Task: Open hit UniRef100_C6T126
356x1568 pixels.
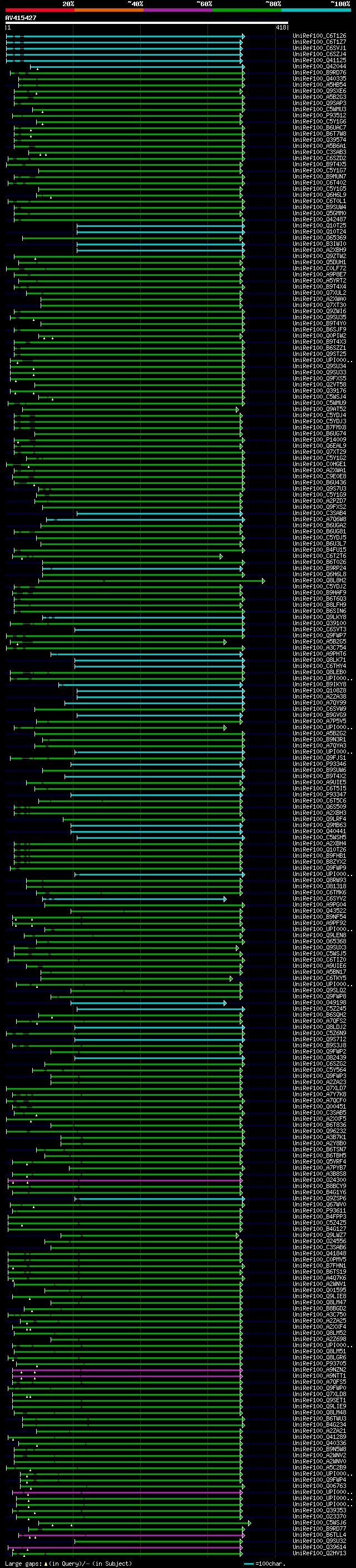Action: coord(319,36)
